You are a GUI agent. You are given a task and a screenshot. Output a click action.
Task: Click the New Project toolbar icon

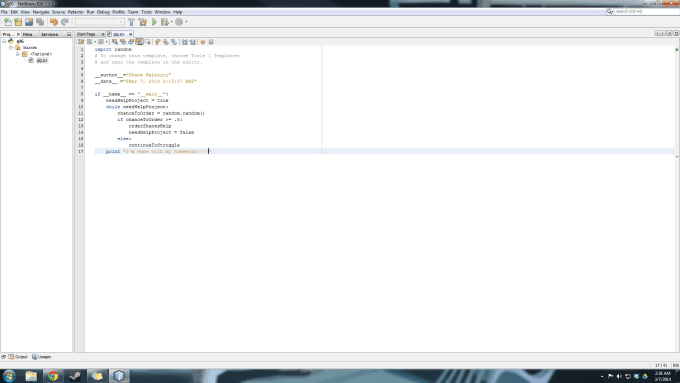click(x=18, y=22)
